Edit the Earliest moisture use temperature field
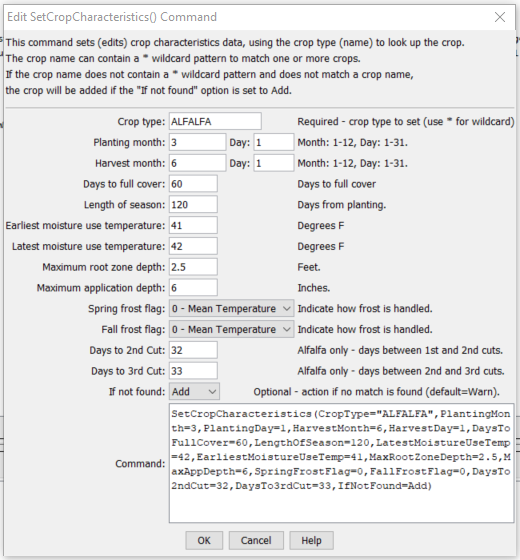 pos(193,225)
